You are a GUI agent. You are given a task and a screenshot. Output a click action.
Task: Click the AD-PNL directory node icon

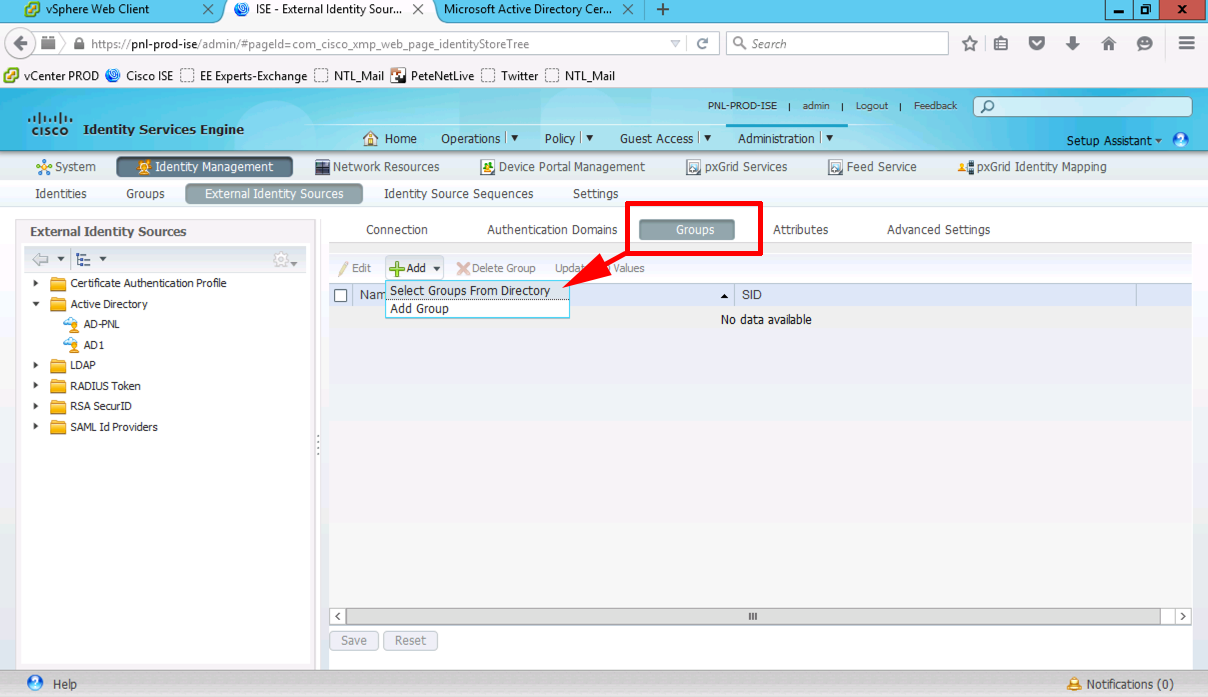click(x=71, y=324)
